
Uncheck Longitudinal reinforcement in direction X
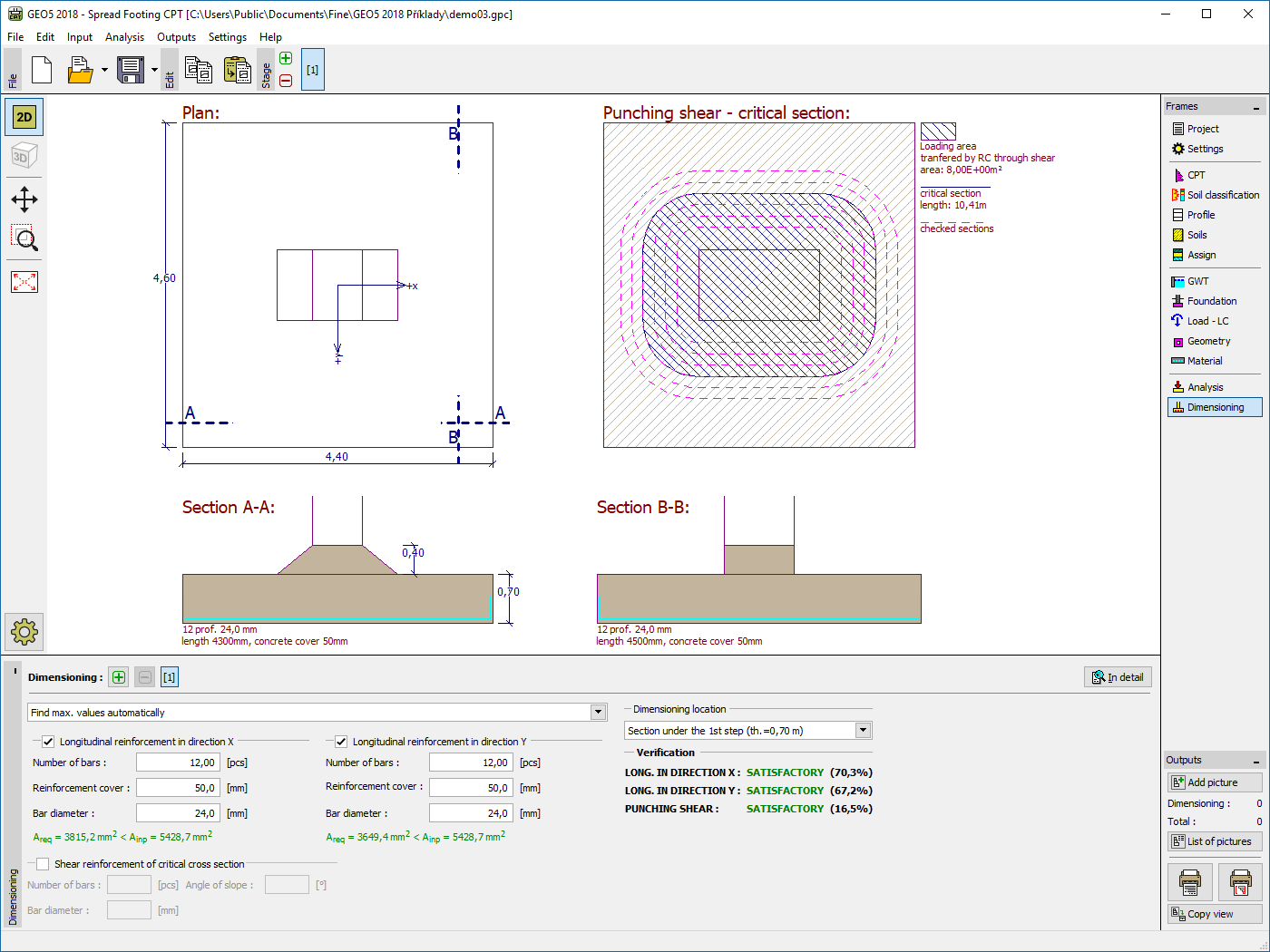point(48,742)
